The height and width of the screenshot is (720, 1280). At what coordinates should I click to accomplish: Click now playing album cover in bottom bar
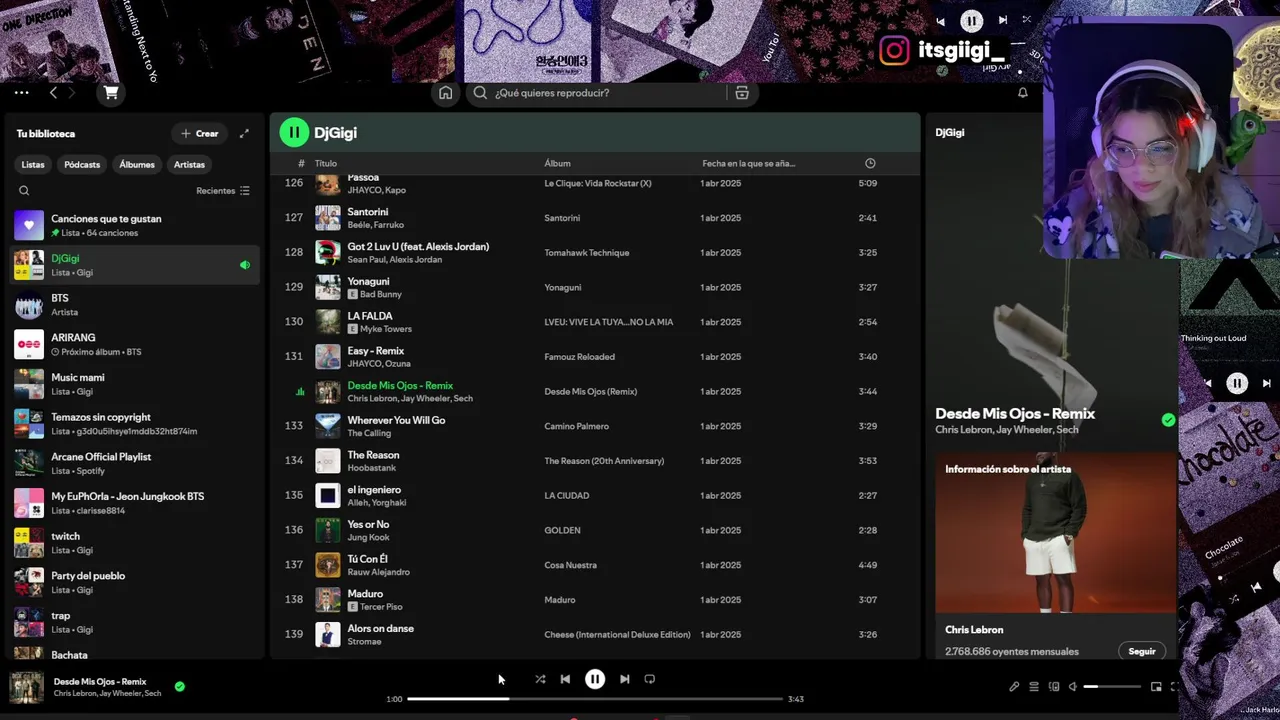(27, 687)
